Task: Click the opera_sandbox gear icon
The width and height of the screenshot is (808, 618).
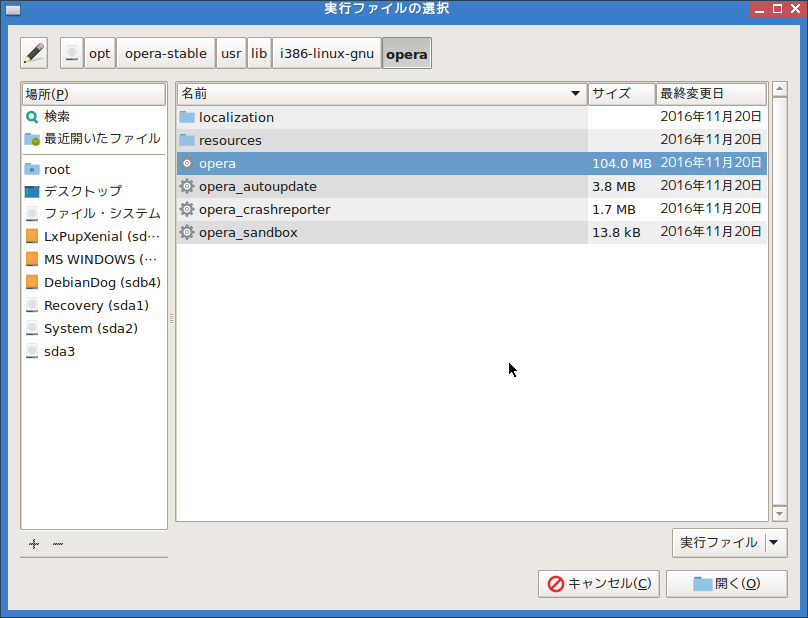Action: pos(187,232)
